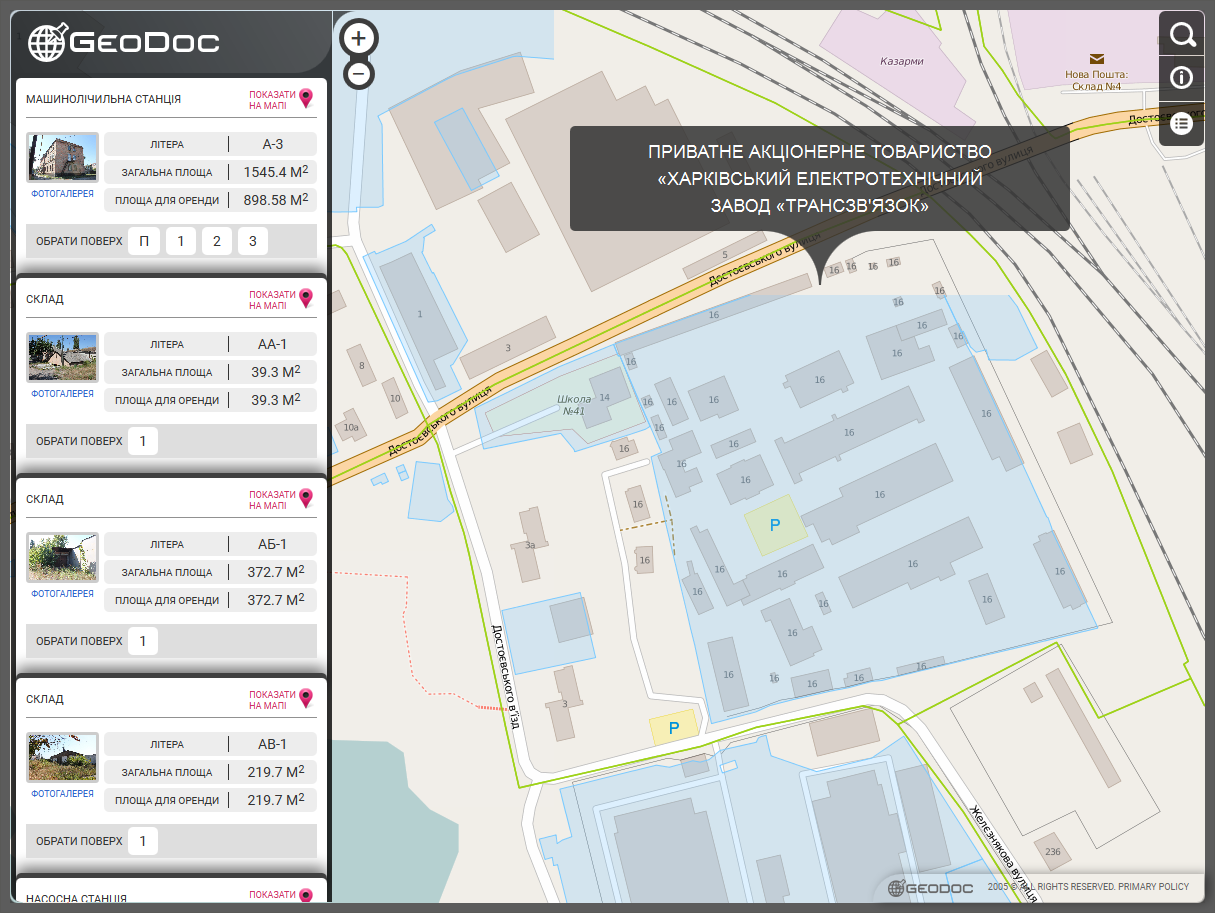Select floor П for Машинолічильна станція
Image resolution: width=1215 pixels, height=913 pixels.
pos(144,241)
